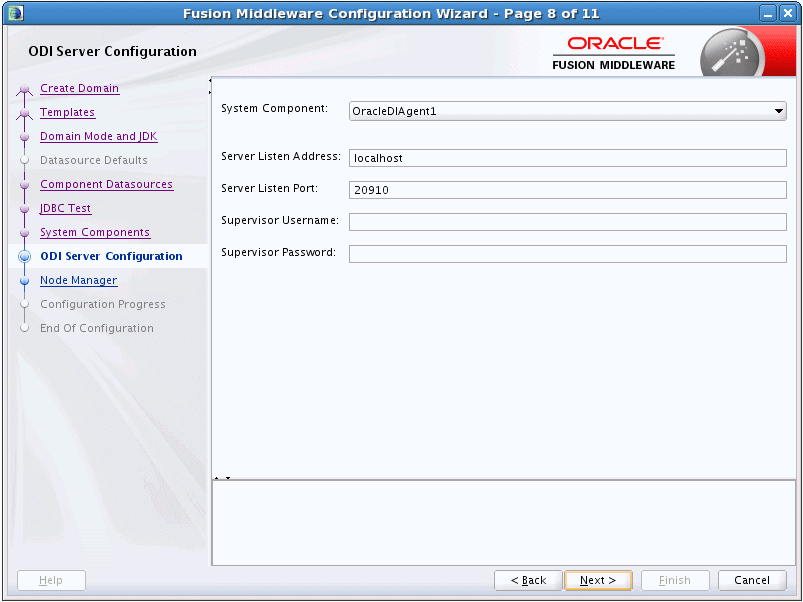This screenshot has width=803, height=602.
Task: Jump to the JDBC Test step
Action: (x=65, y=208)
